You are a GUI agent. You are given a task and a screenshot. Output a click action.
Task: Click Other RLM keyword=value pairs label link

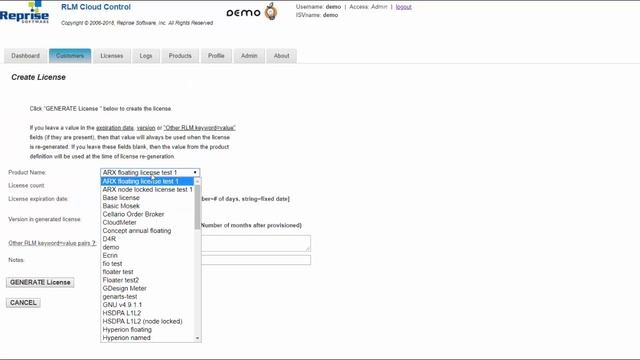(x=52, y=243)
